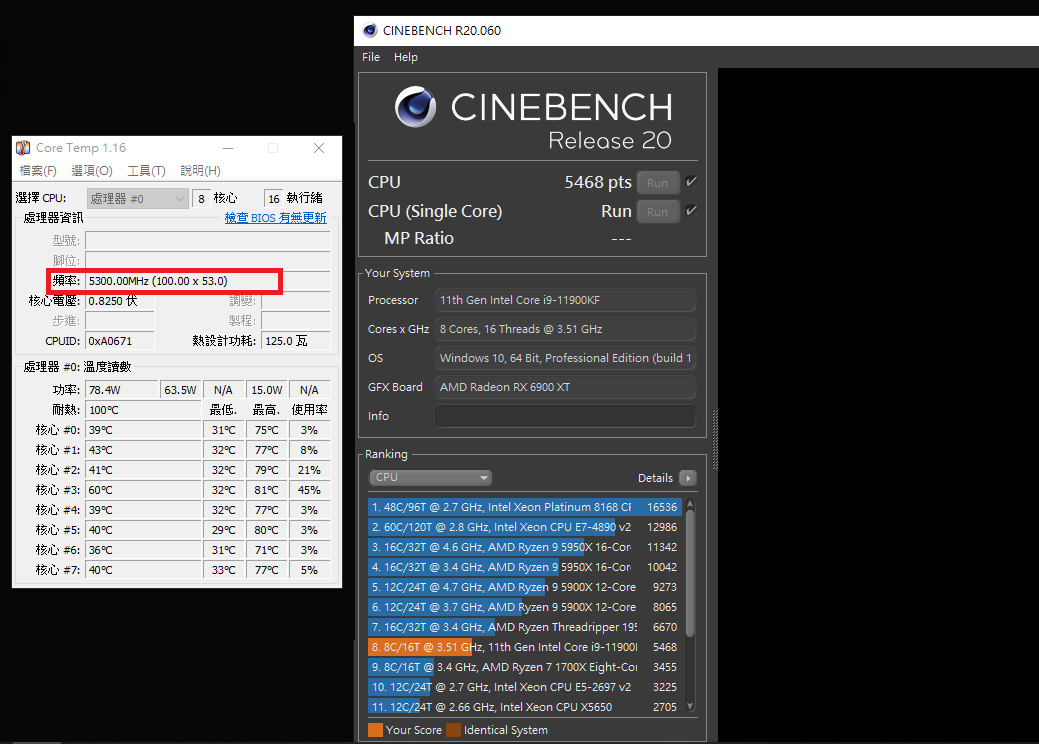Click 核心 #3 temperature 60°C

click(x=101, y=490)
